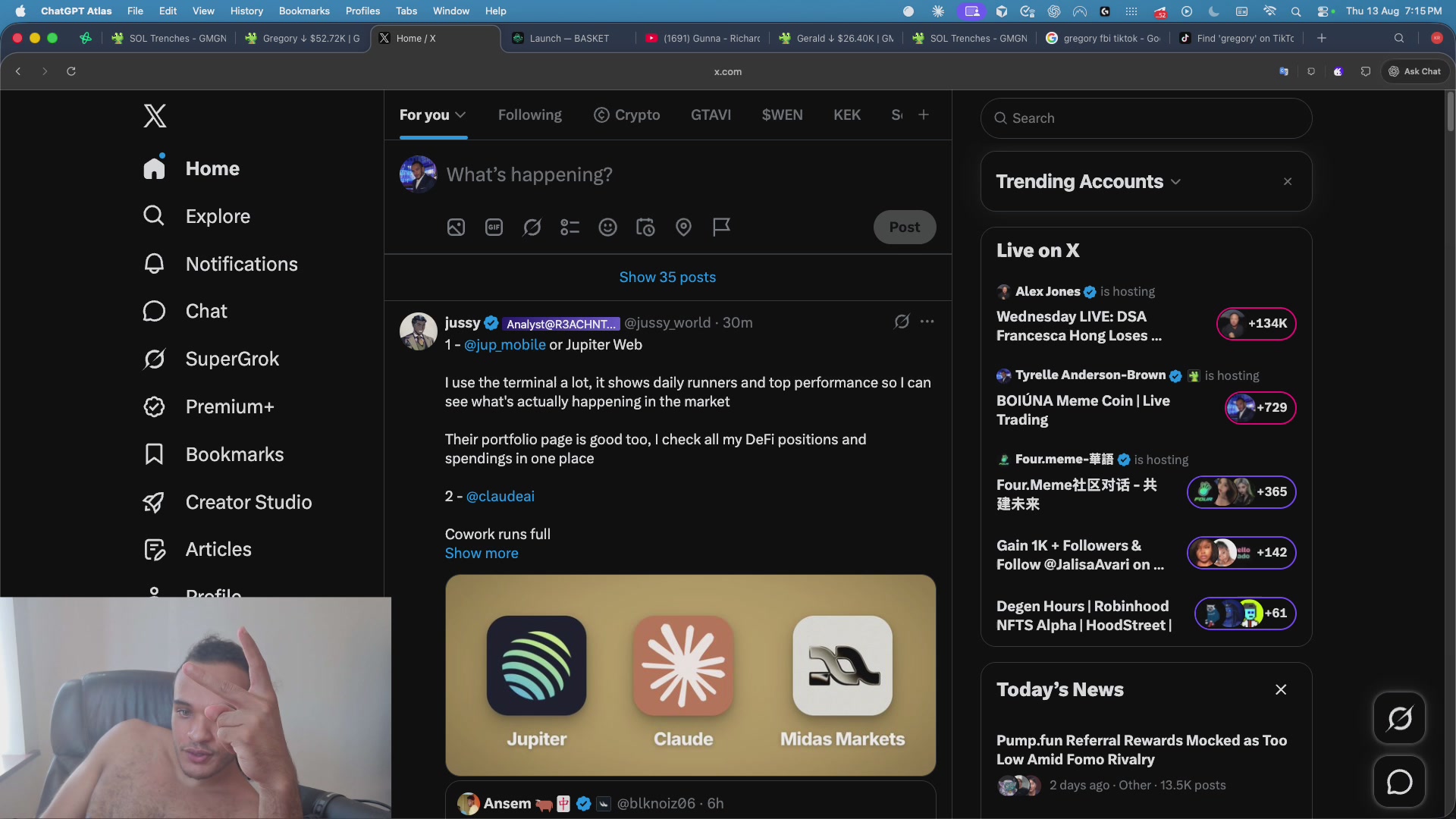Switch to the Crypto timeline tab
The image size is (1456, 819).
[626, 115]
